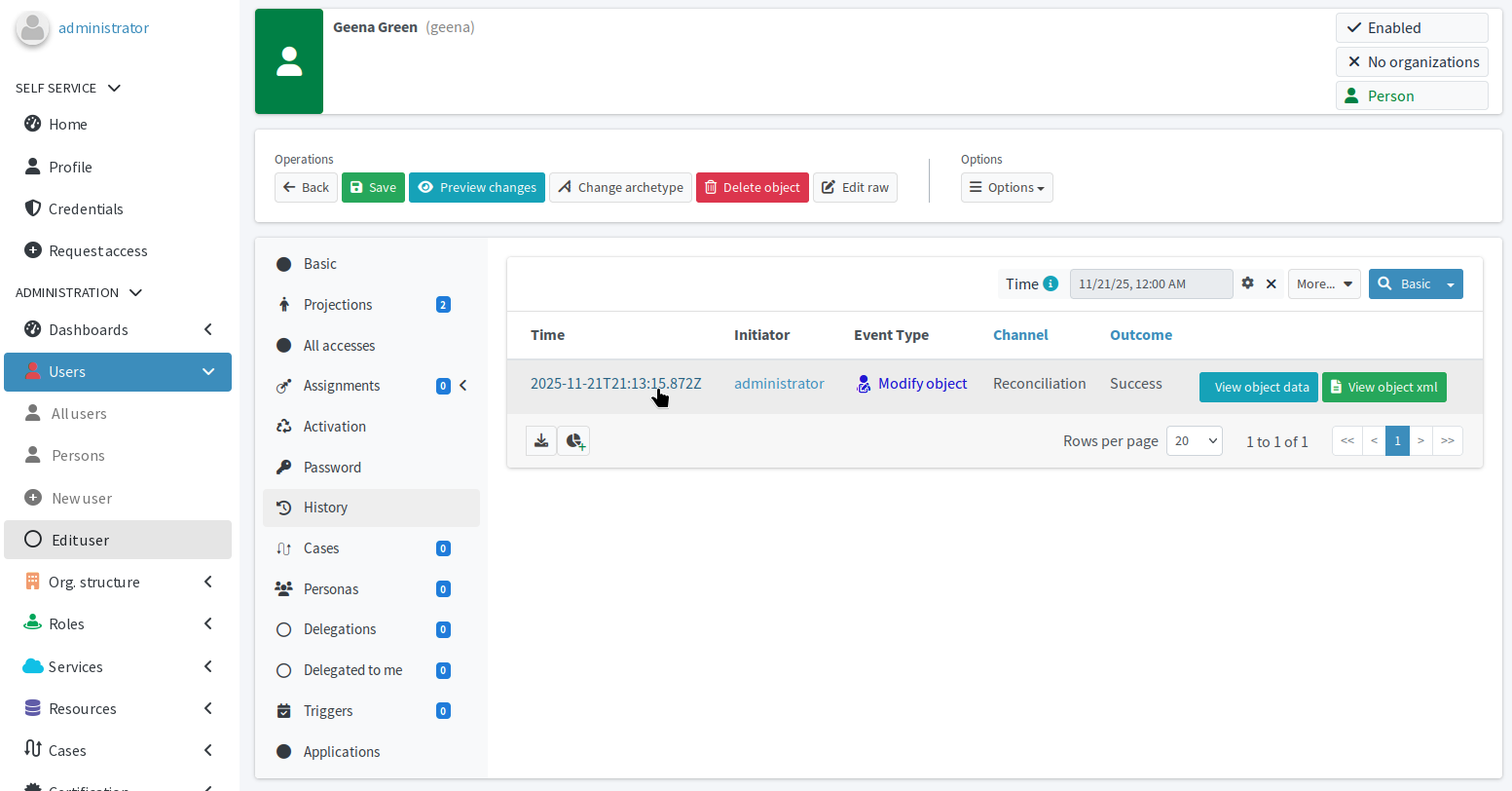Click the Org. structure icon in sidebar
Viewport: 1512px width, 791px height.
pos(32,582)
